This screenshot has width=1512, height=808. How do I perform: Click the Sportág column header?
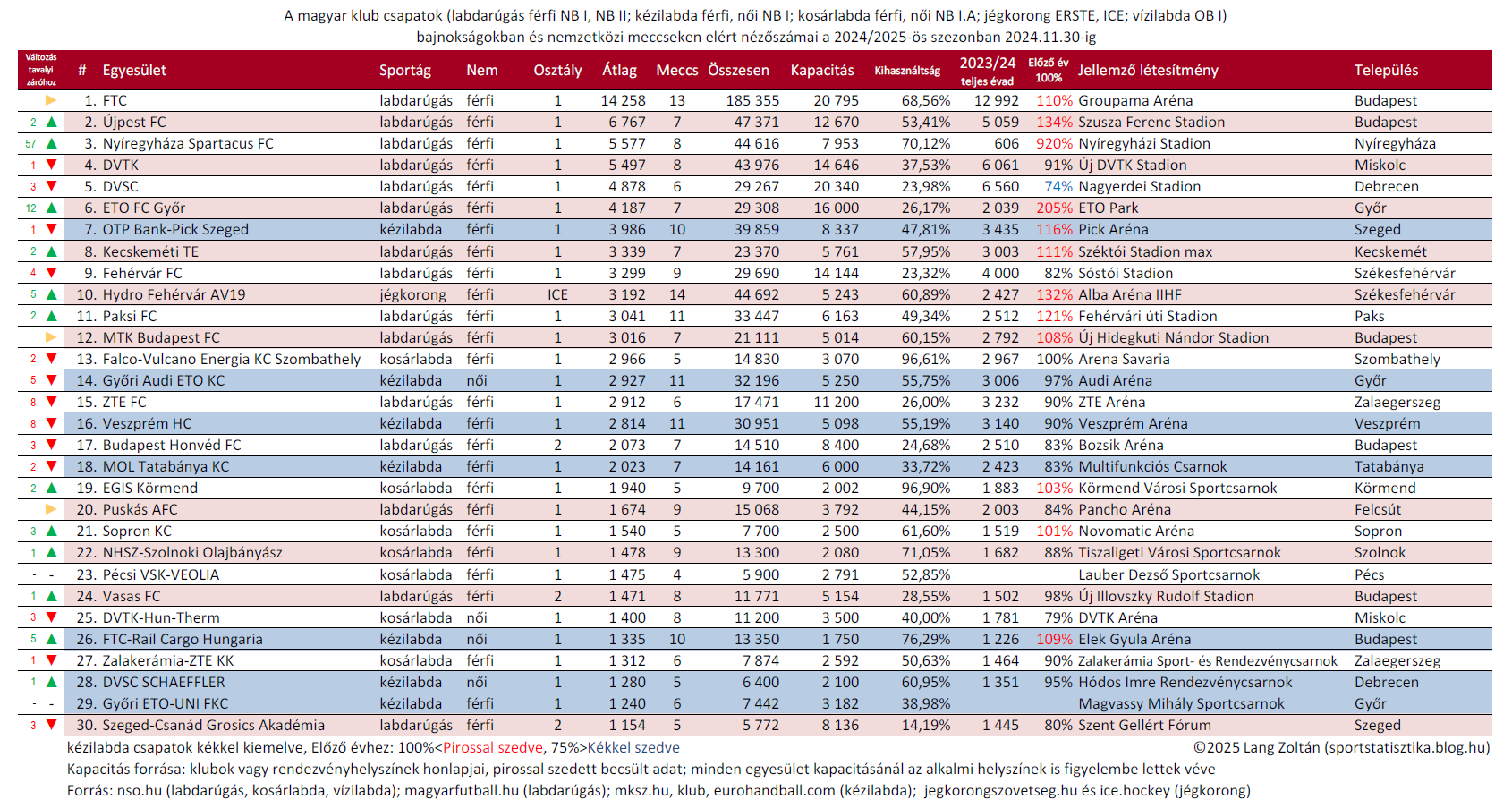405,70
